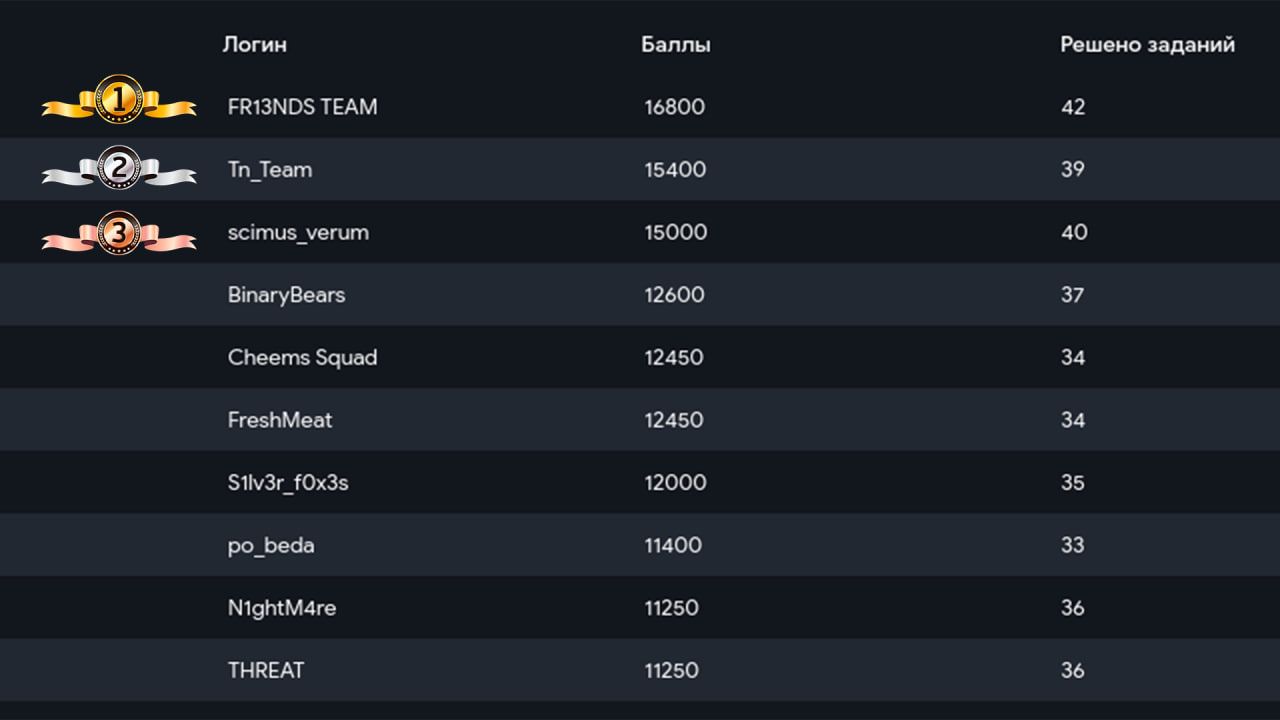Open the FreshMeat team entry

(280, 420)
